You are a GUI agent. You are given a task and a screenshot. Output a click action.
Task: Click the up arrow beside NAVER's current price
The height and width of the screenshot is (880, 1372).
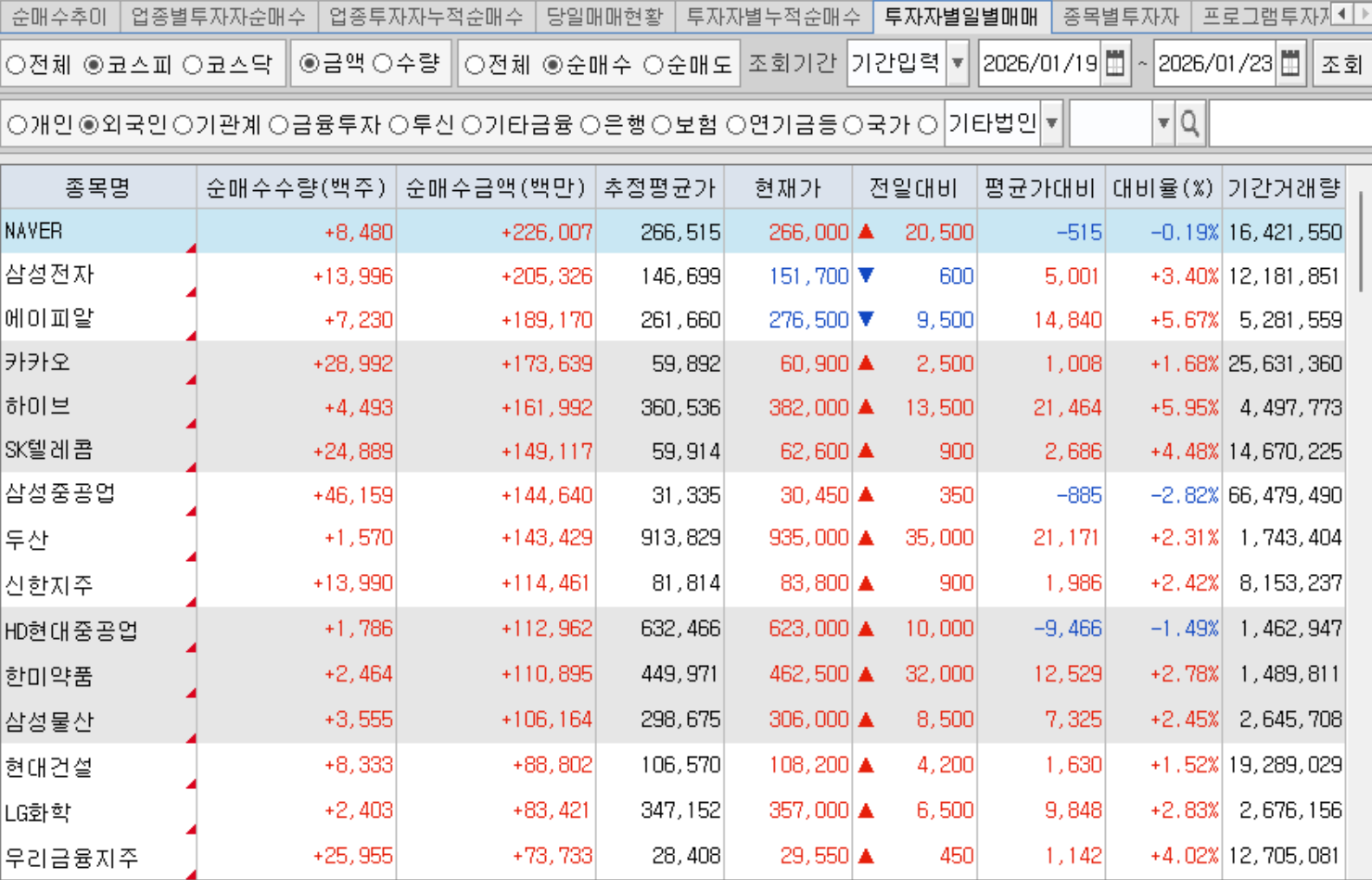(x=866, y=232)
